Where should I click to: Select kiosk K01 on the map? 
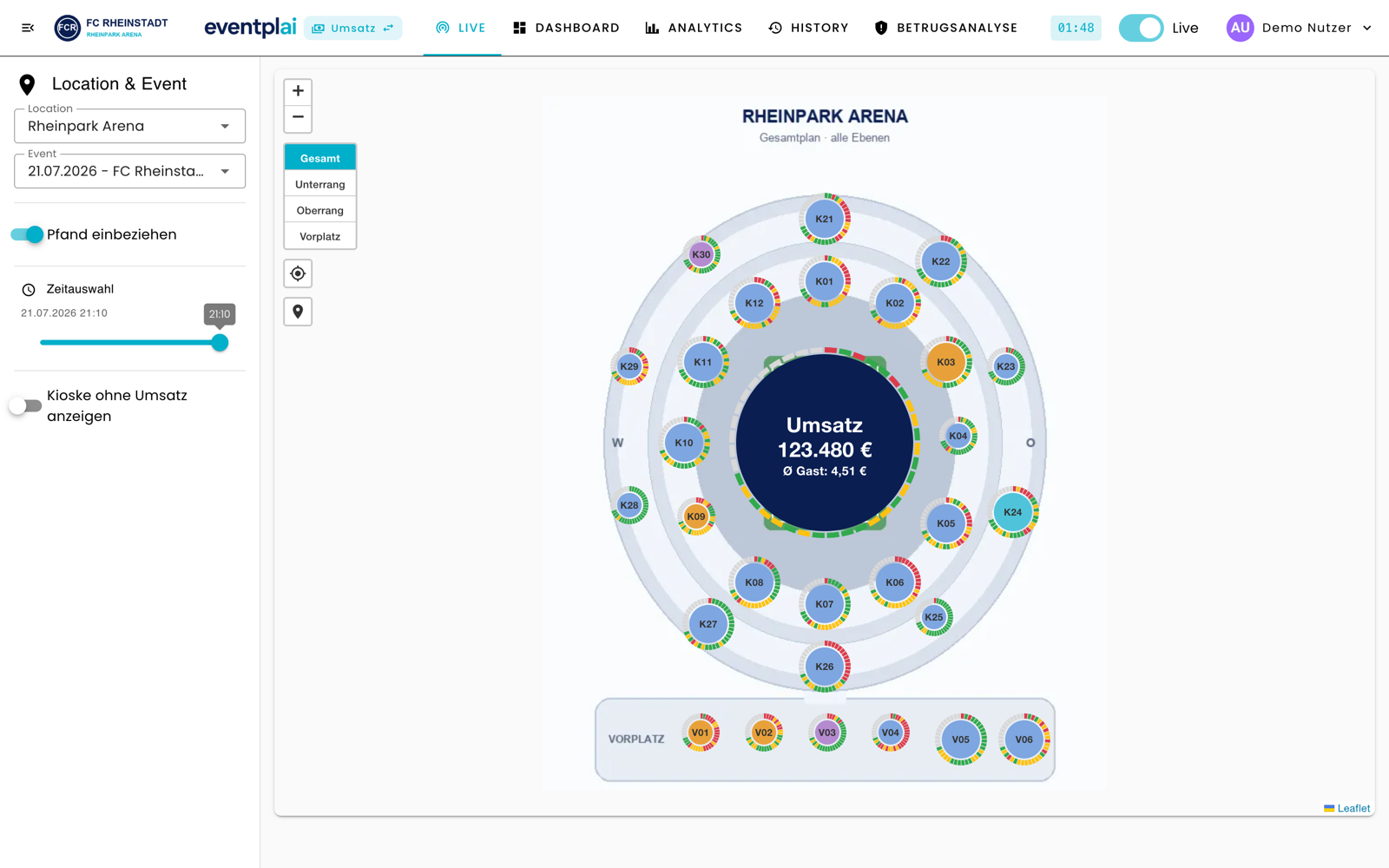coord(825,281)
